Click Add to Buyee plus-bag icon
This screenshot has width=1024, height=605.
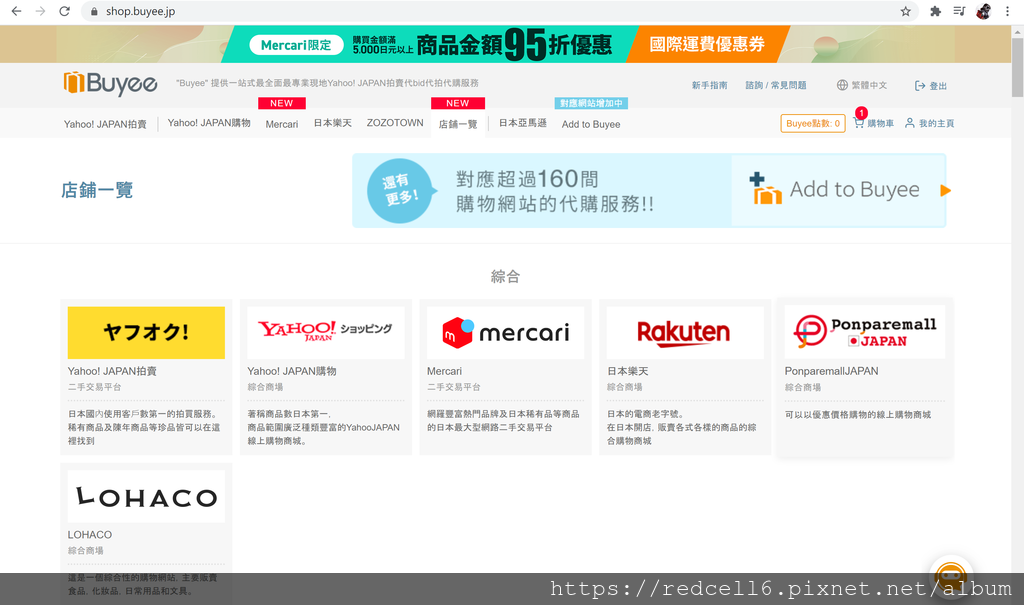(x=765, y=189)
